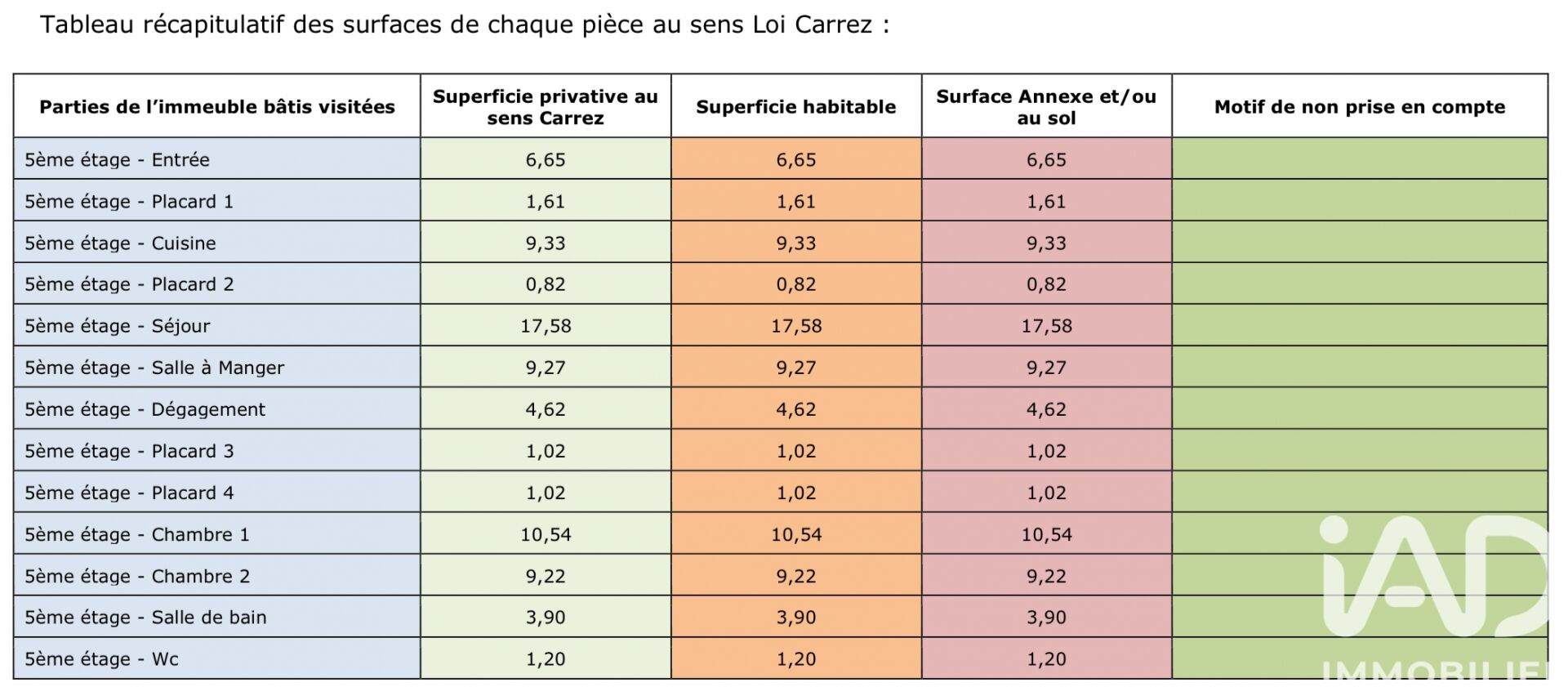Click the '5ème étage - Chambre 1' cell
This screenshot has height=687, width=1568.
[x=136, y=535]
